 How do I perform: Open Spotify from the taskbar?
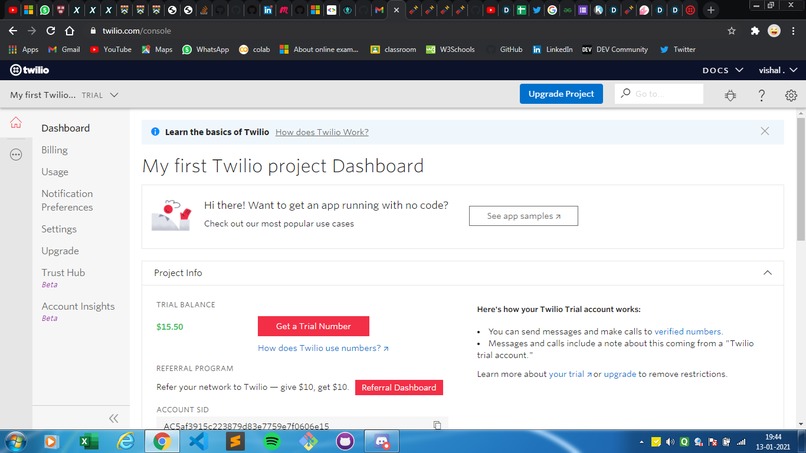(x=271, y=441)
